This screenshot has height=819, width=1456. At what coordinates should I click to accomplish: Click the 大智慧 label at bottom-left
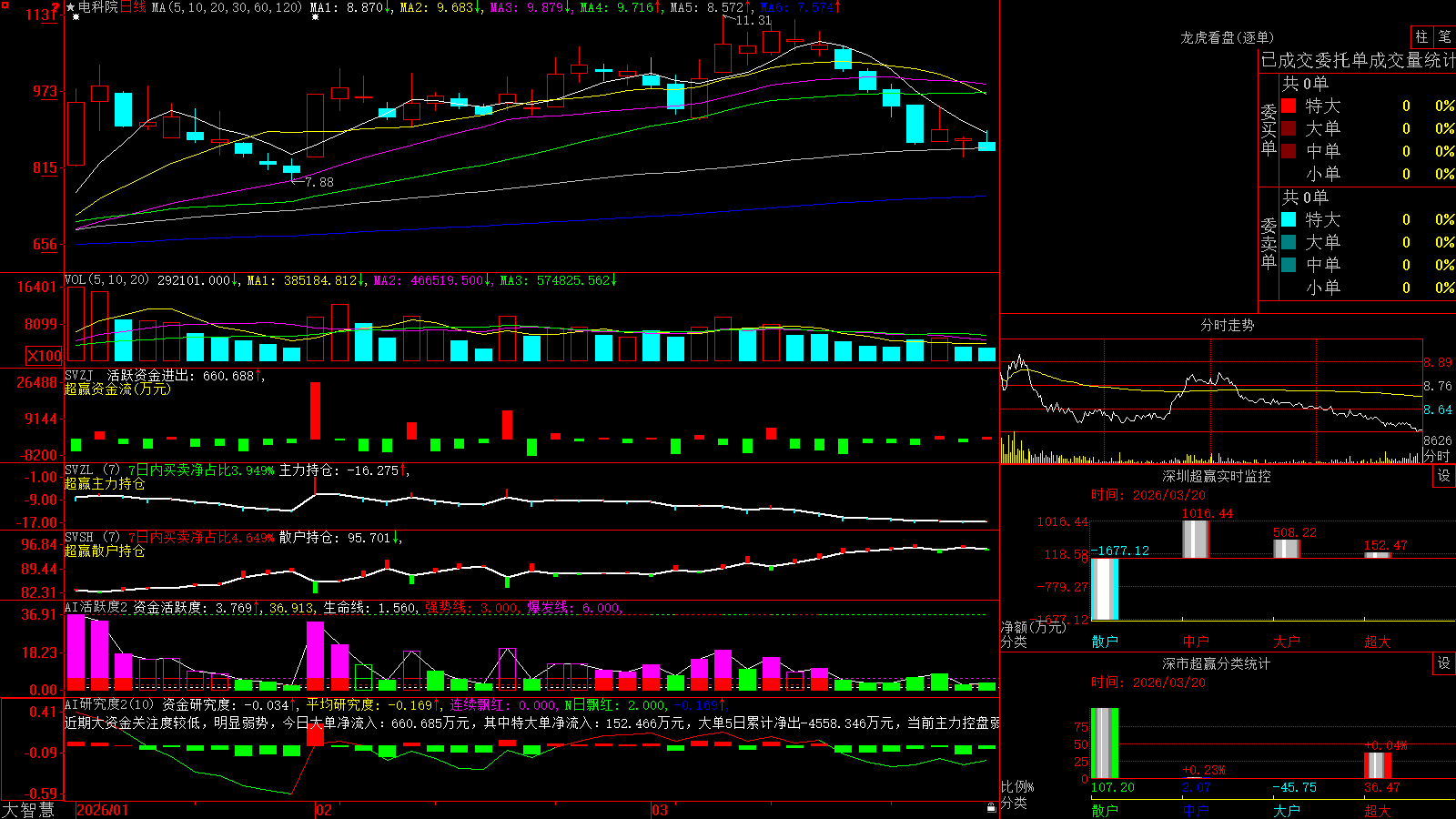28,810
